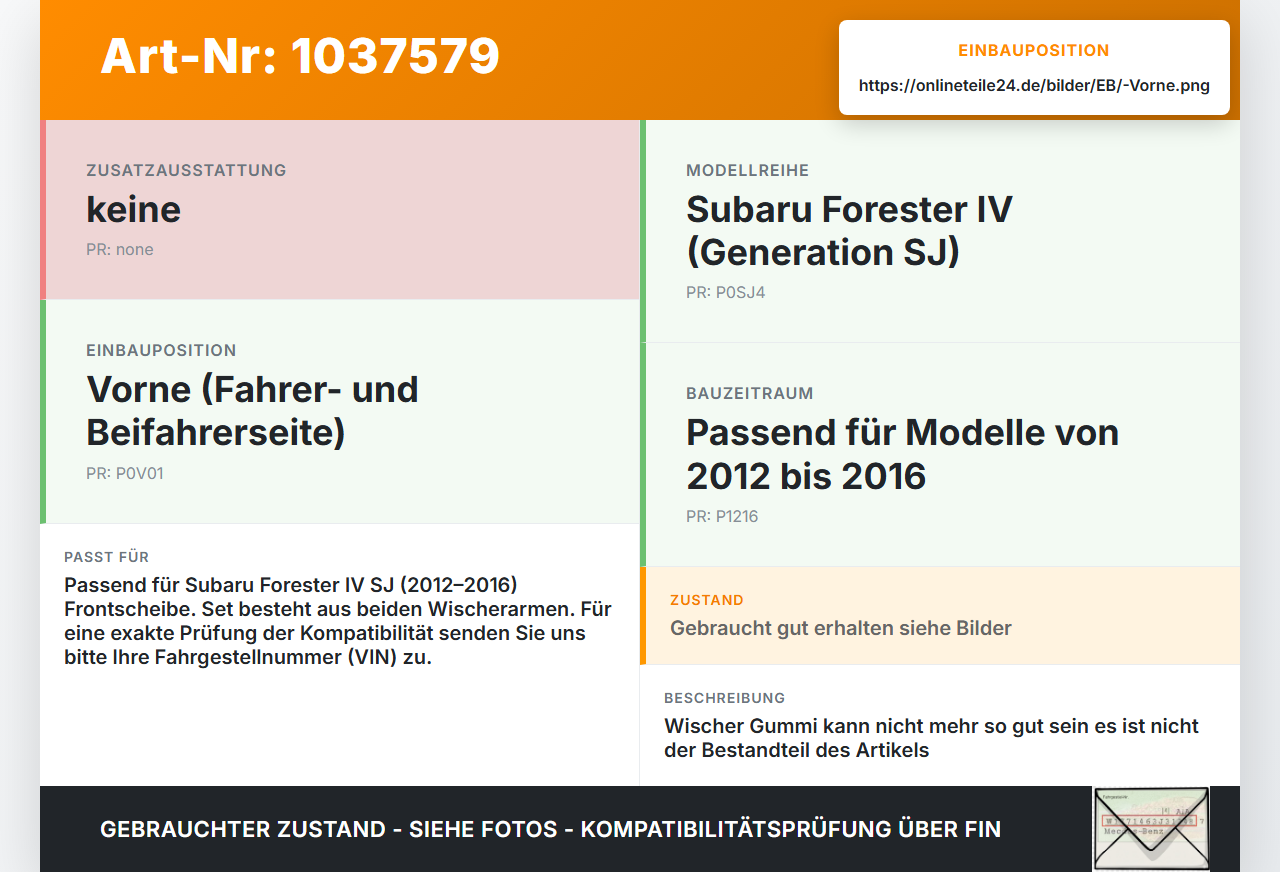
Task: Open the envelope VIN thumbnail image
Action: (1151, 829)
